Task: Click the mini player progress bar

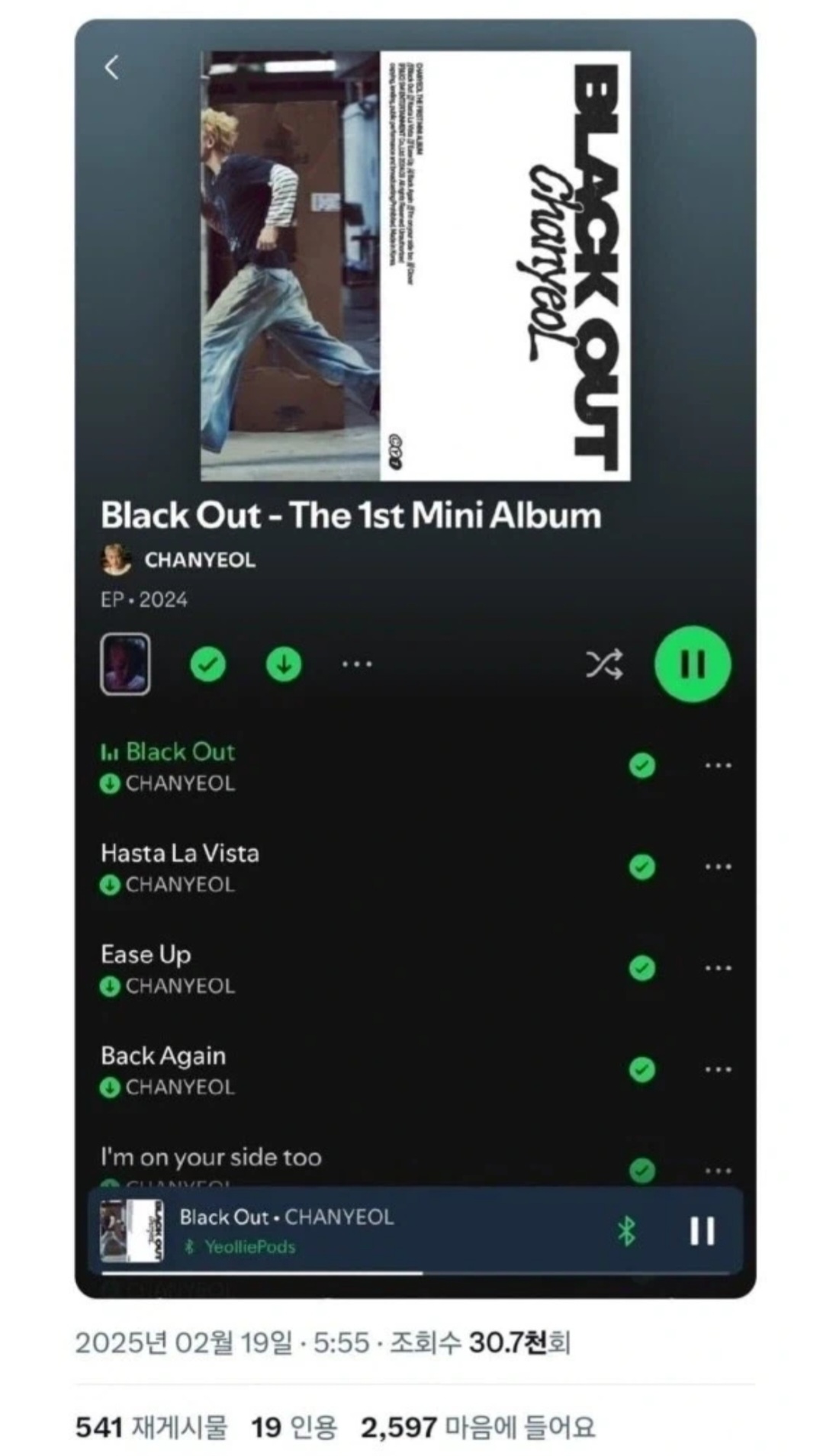Action: point(416,1272)
